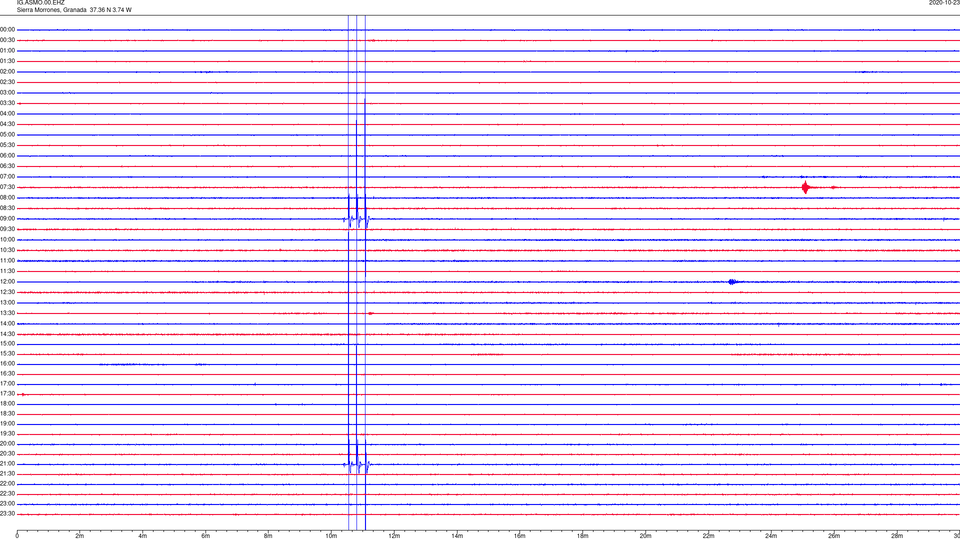Screen dimensions: 960x540
Task: Click on the 23:00 hour label
Action: (7, 504)
